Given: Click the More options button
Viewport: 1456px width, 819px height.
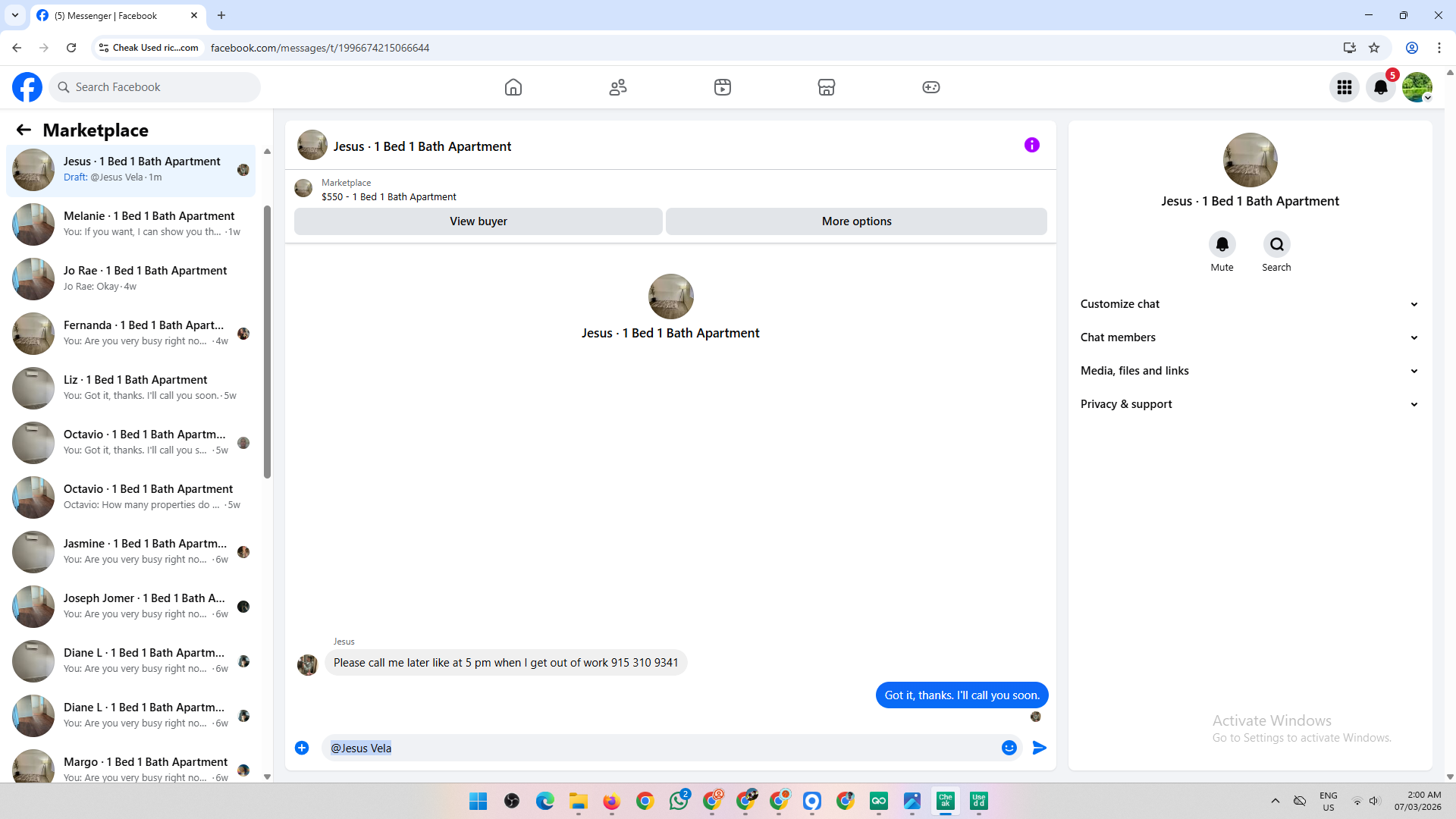Looking at the screenshot, I should (x=856, y=221).
